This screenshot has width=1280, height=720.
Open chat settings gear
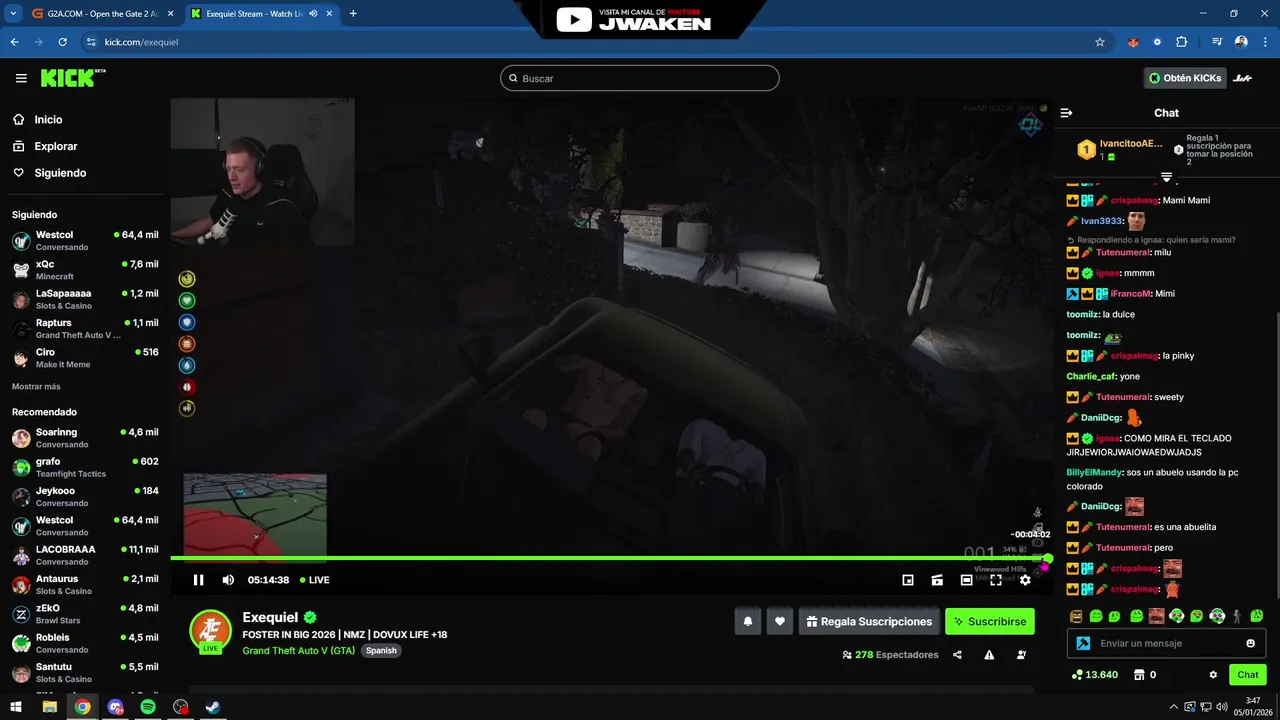point(1213,675)
